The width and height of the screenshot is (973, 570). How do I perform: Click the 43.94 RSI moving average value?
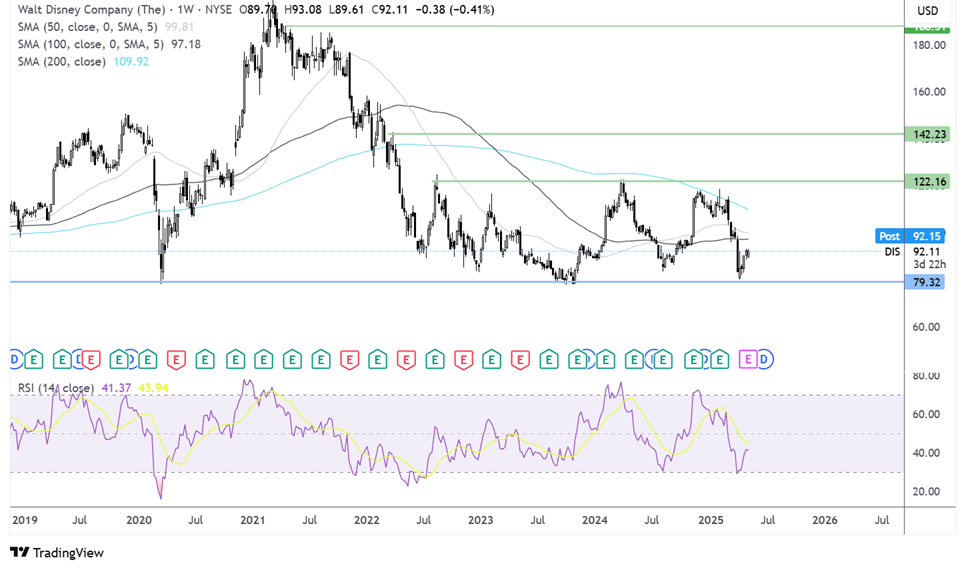pyautogui.click(x=153, y=388)
